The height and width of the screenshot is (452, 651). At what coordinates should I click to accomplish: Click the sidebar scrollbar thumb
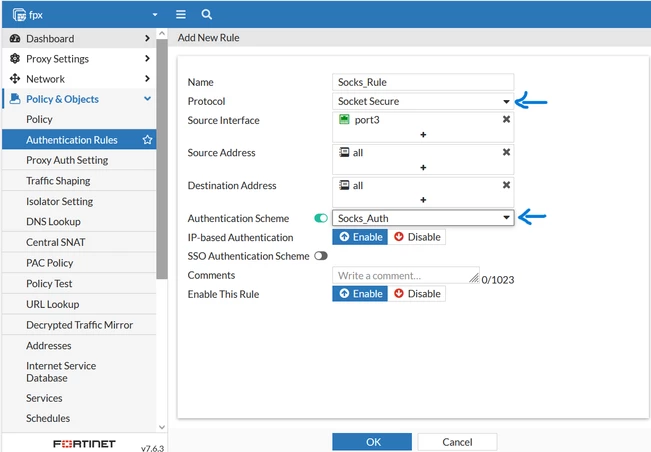tap(162, 159)
